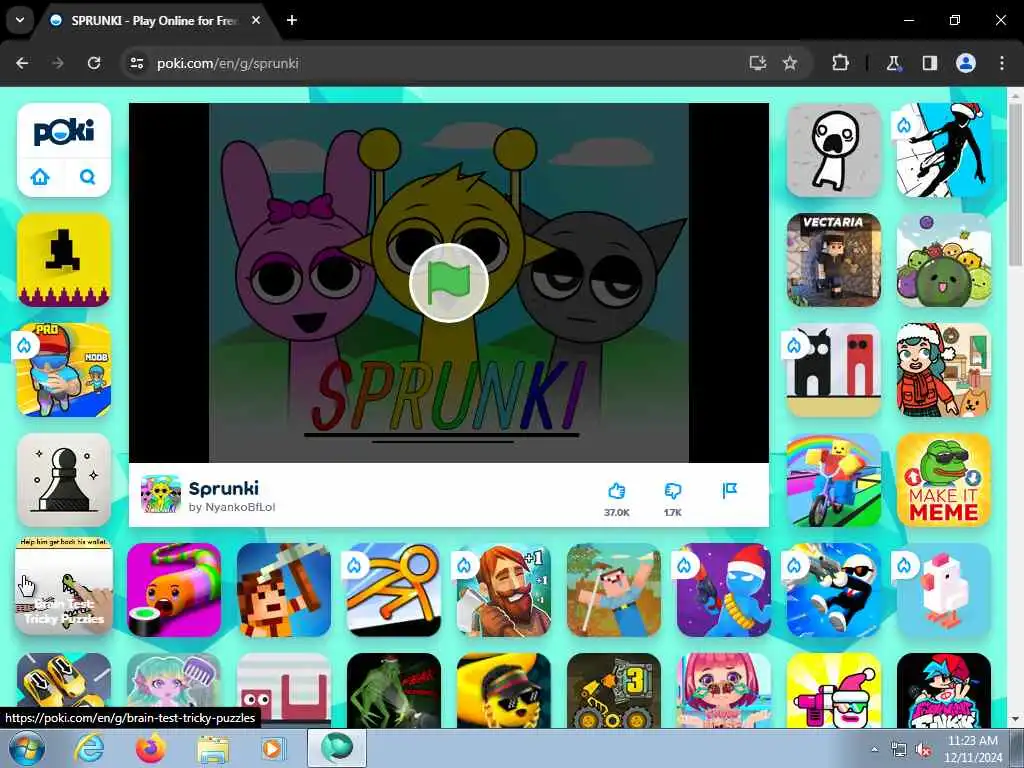The width and height of the screenshot is (1024, 768).
Task: Open developer NyankoBfLol link
Action: coord(231,507)
